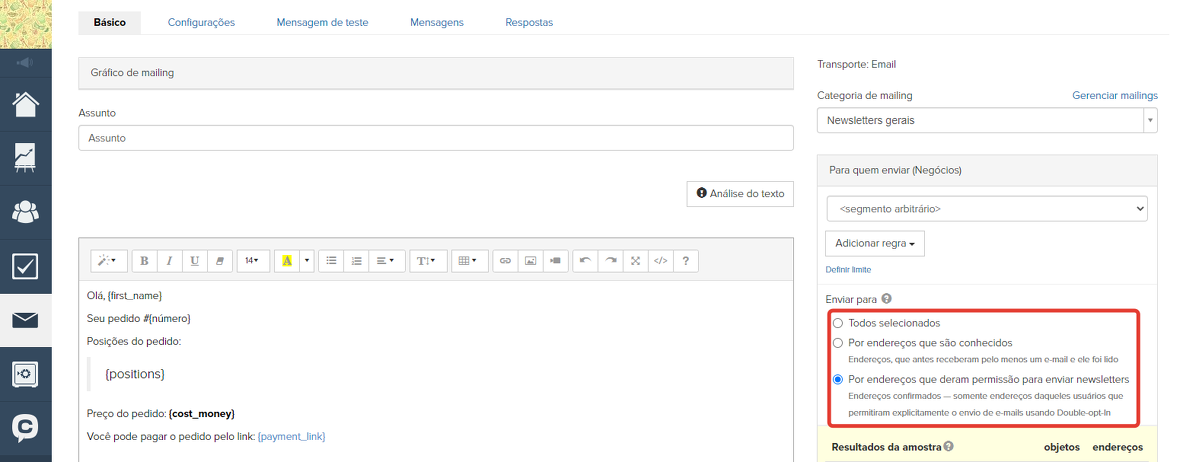Viewport: 1199px width, 462px height.
Task: Open the 'Newsletters gerais' category dropdown
Action: (x=986, y=121)
